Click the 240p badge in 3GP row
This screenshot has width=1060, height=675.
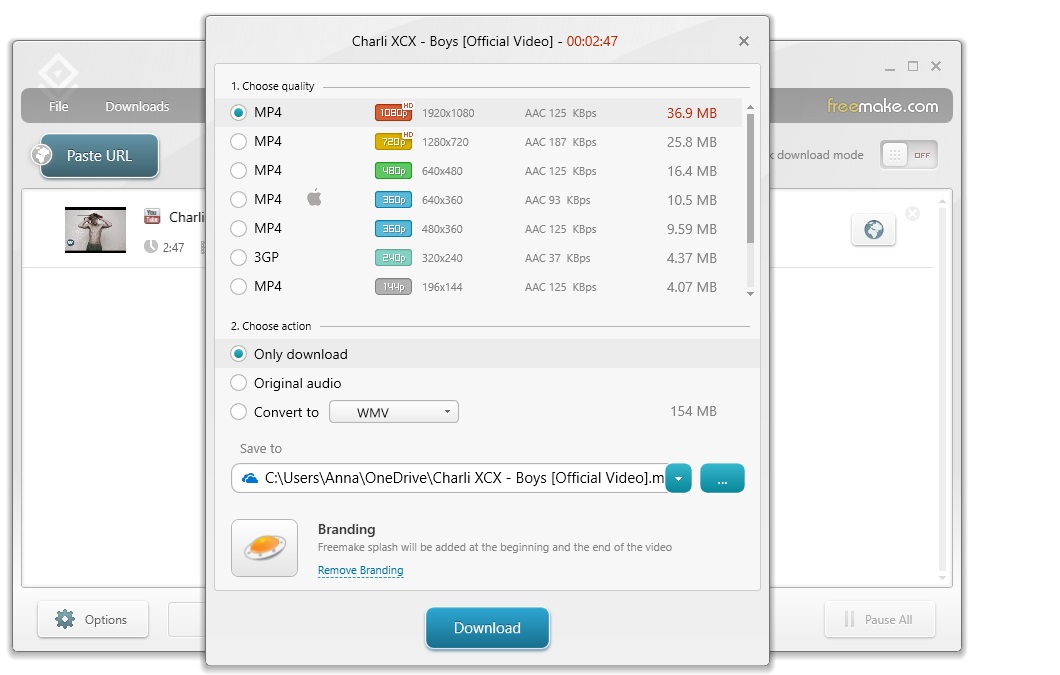tap(393, 258)
